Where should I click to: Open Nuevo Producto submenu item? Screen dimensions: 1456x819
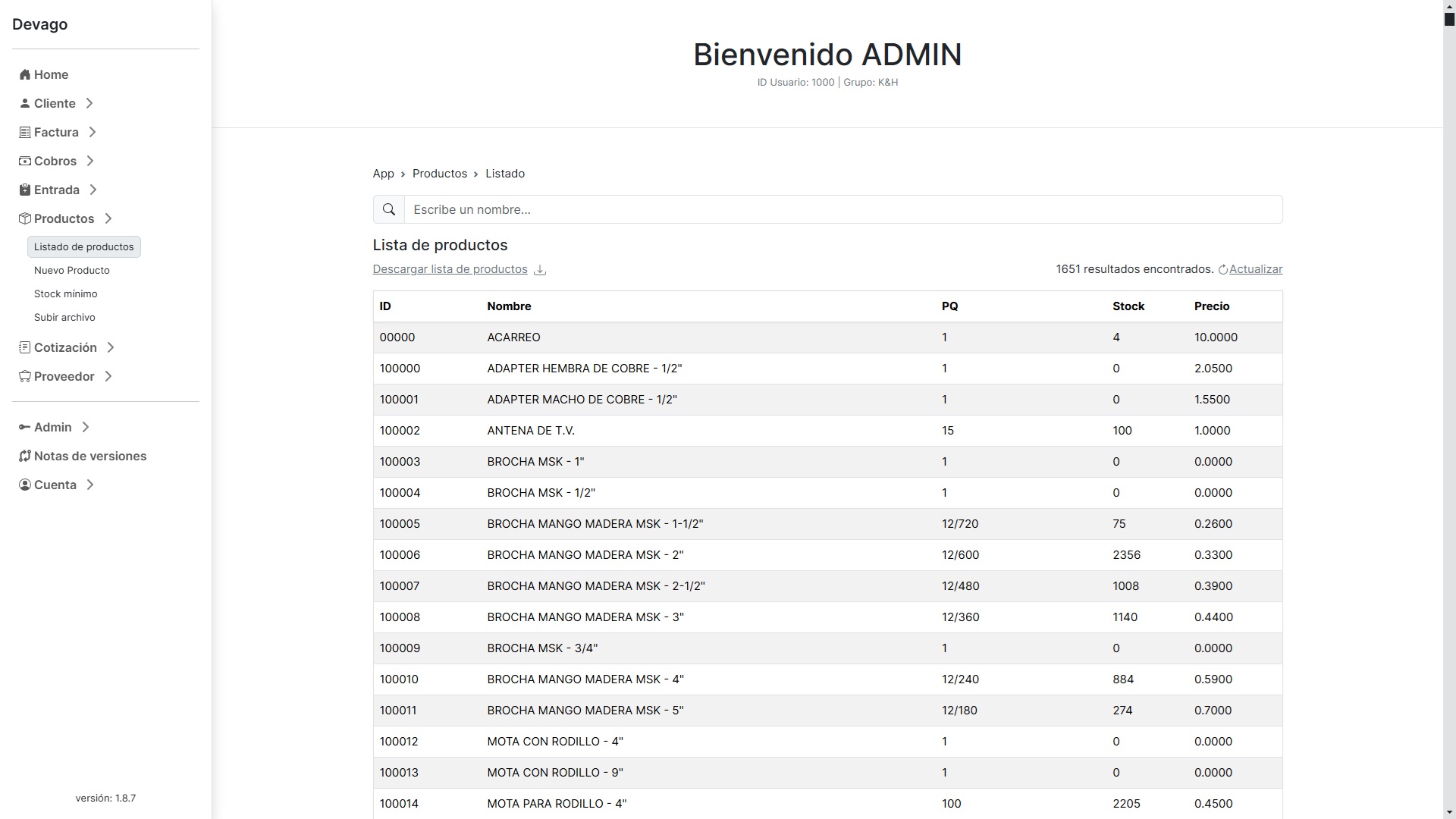click(72, 270)
